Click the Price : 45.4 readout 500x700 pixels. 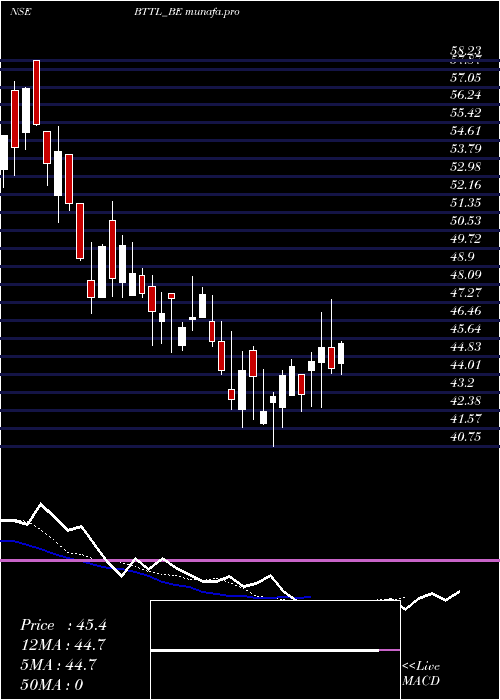63,625
